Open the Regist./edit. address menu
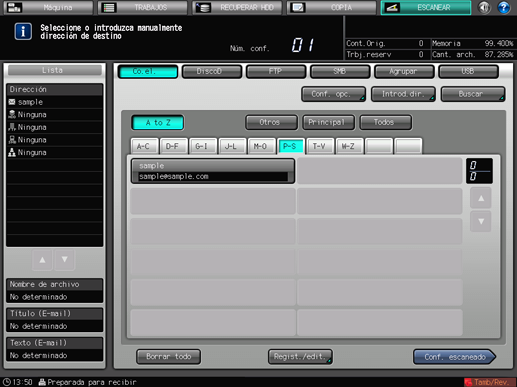Image resolution: width=517 pixels, height=387 pixels. click(x=300, y=357)
